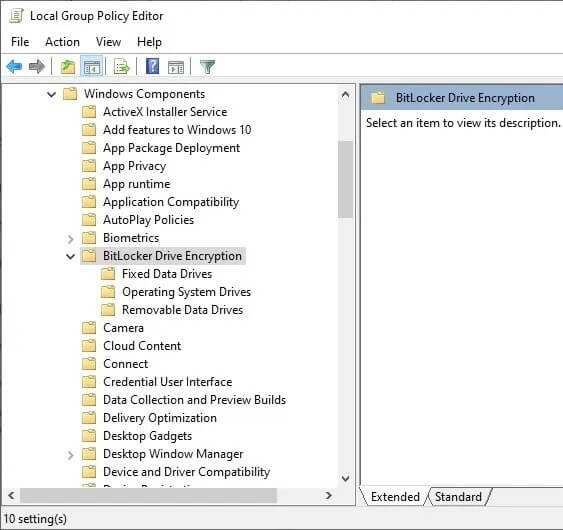
Task: Toggle Show/Hide Action Pane icon
Action: (176, 67)
